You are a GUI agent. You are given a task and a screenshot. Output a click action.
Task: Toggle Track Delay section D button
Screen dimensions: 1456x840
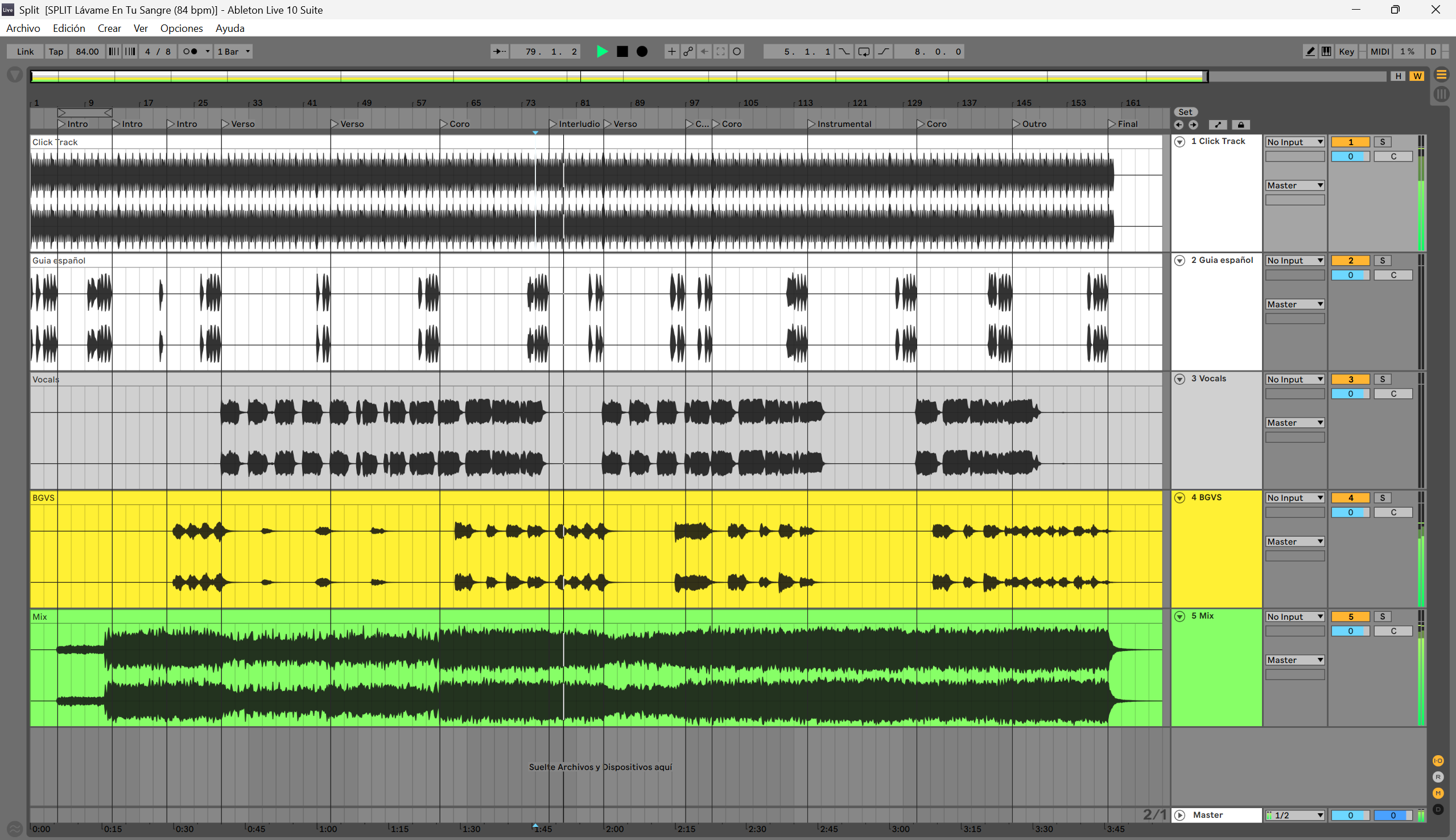tap(1438, 809)
